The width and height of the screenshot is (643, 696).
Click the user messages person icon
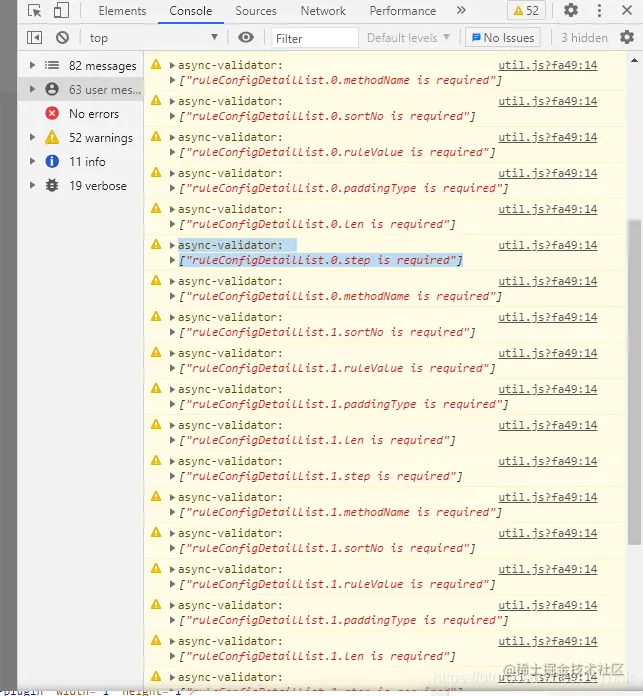point(52,89)
